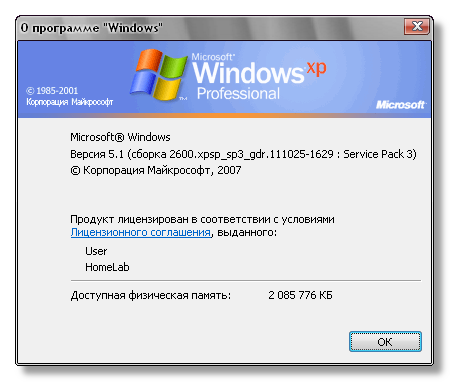Close the О программе "Windows" dialog
Image resolution: width=450 pixels, height=382 pixels.
[417, 27]
